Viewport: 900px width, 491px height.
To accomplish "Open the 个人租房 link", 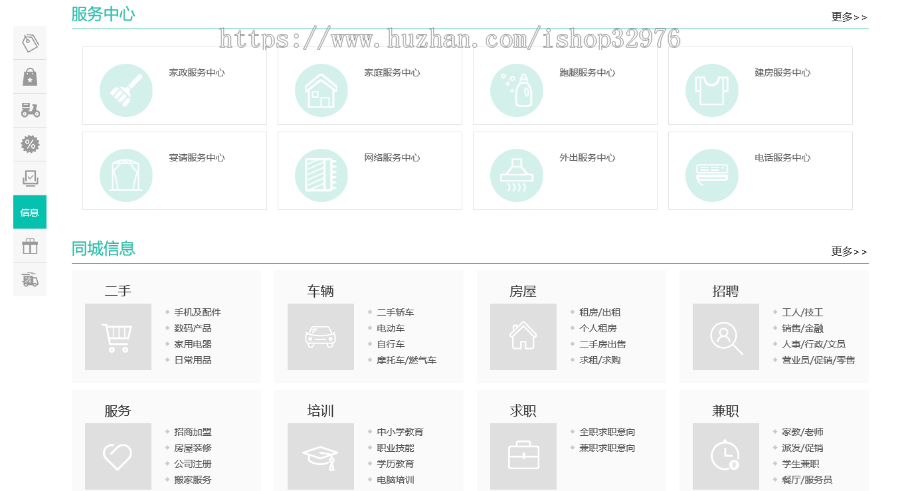I will (598, 328).
